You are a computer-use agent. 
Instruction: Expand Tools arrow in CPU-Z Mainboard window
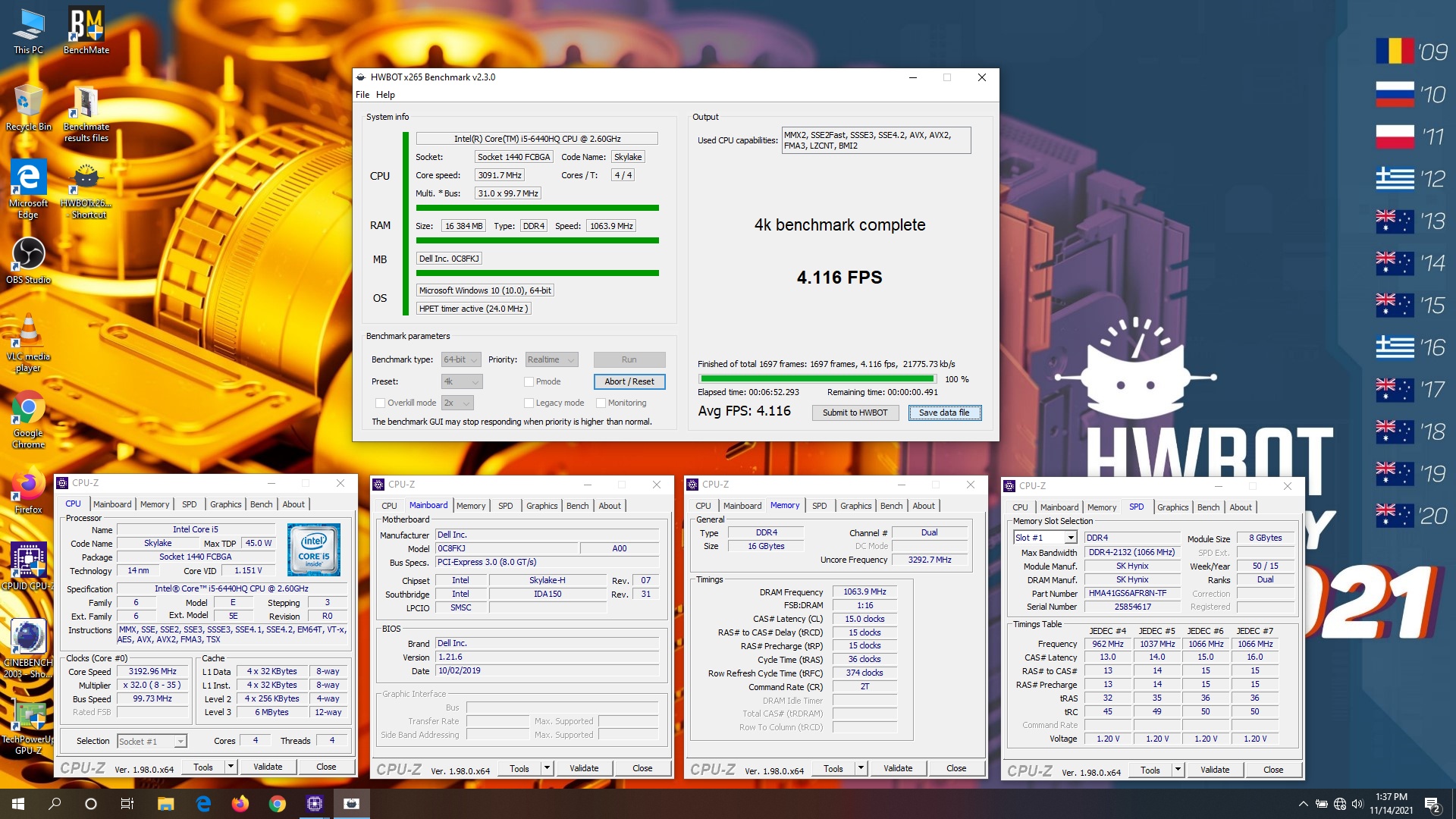(x=547, y=768)
